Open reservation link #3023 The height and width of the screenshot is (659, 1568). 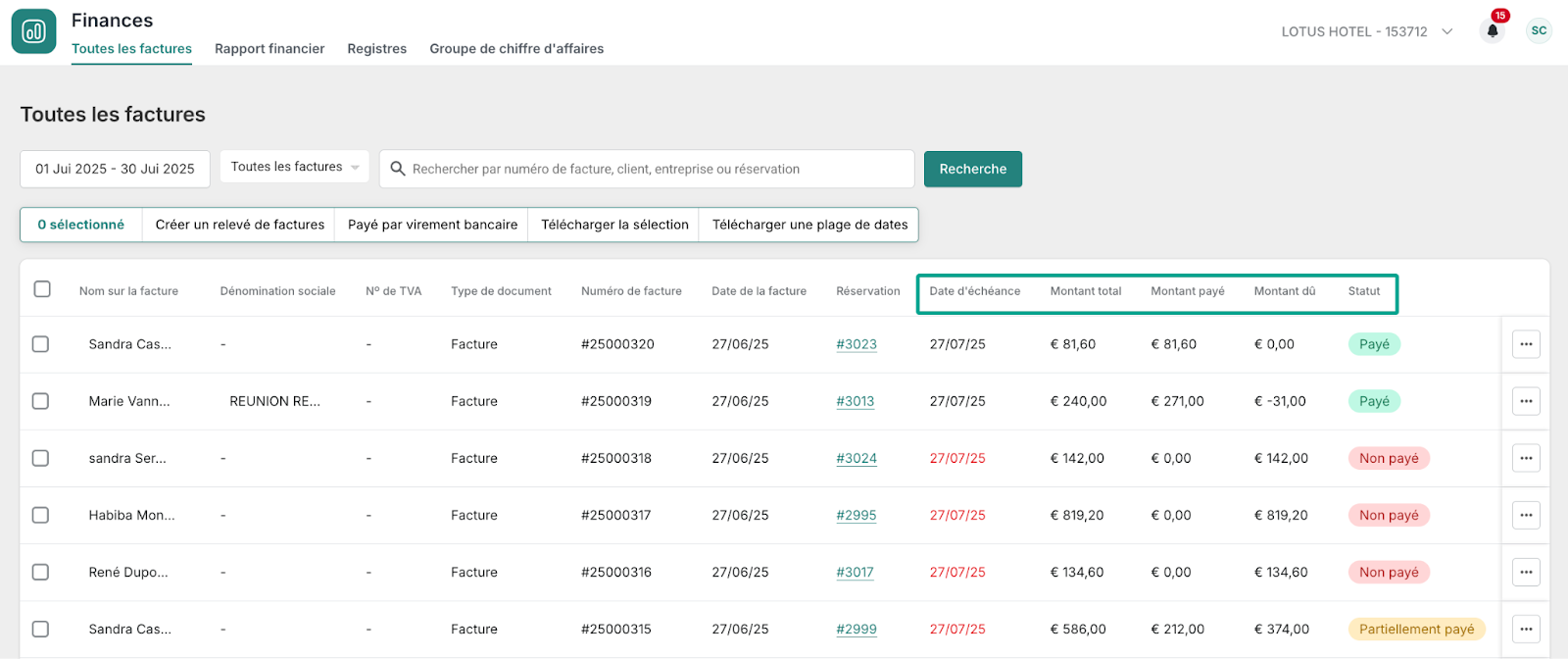(857, 344)
